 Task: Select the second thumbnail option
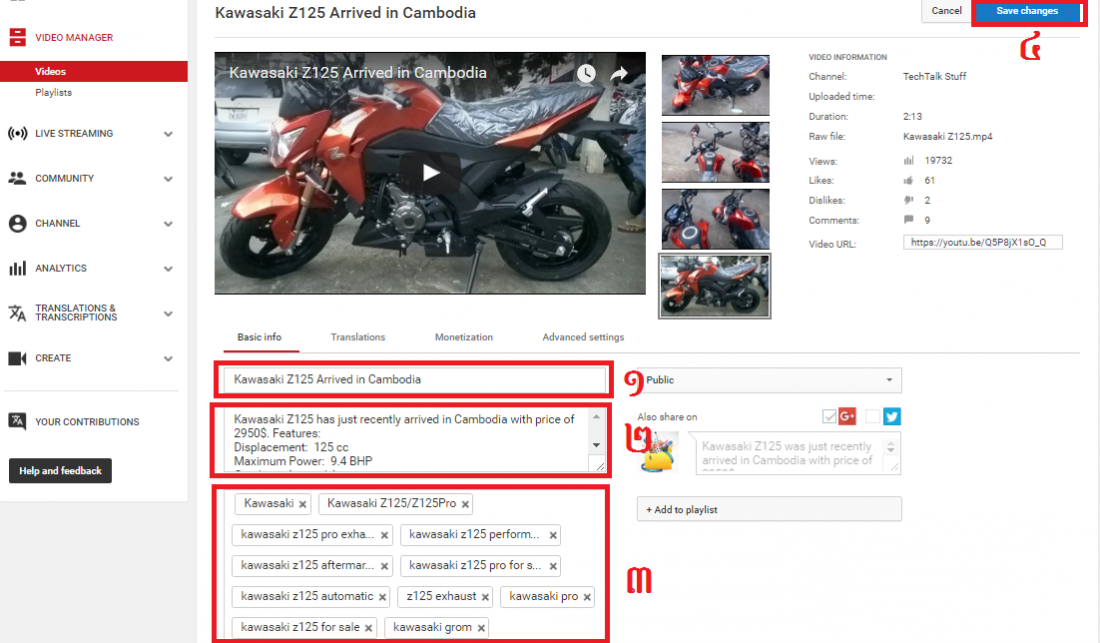[716, 152]
